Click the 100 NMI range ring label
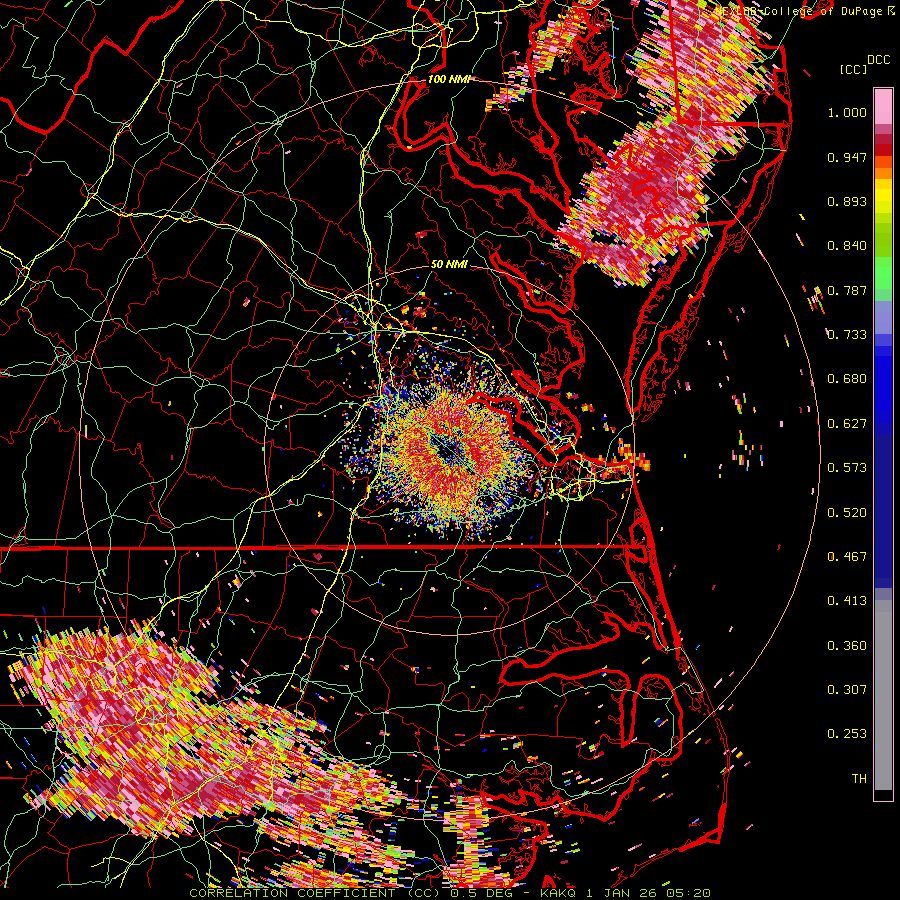Image resolution: width=900 pixels, height=900 pixels. click(x=449, y=79)
